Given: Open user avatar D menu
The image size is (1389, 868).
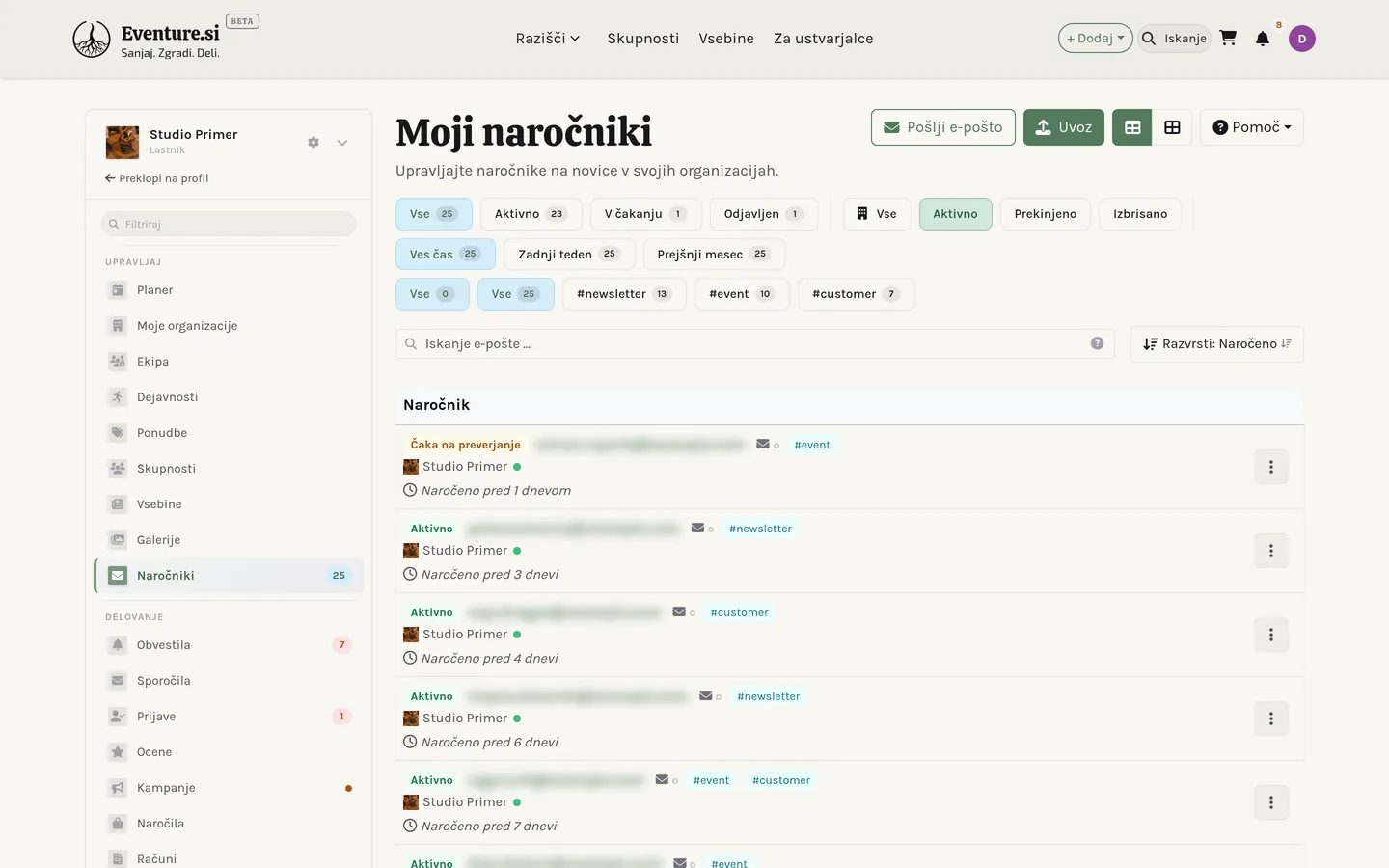Looking at the screenshot, I should pos(1302,39).
